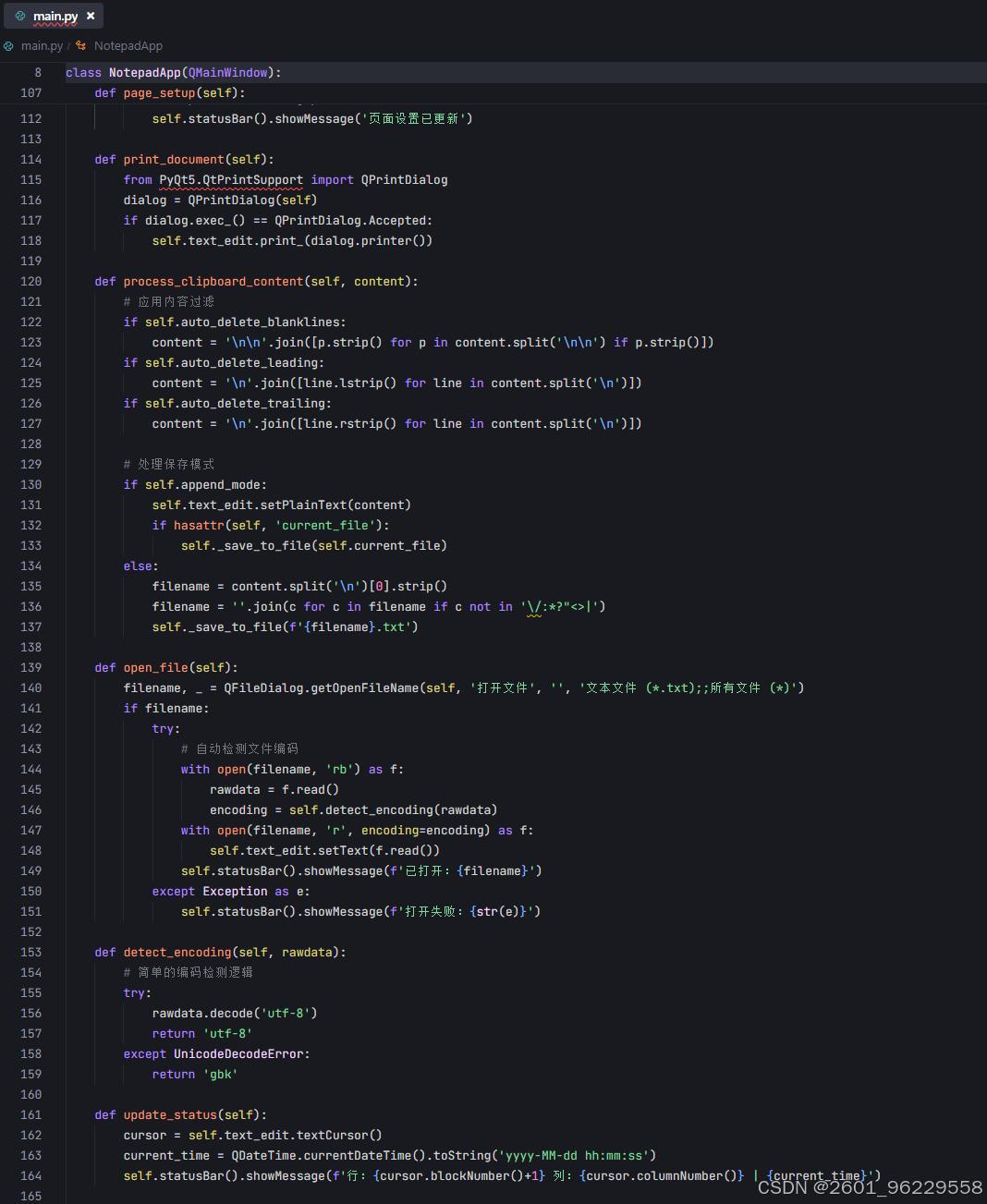Click 'rawdata = f.read()' line
This screenshot has height=1204, width=987.
tap(274, 789)
